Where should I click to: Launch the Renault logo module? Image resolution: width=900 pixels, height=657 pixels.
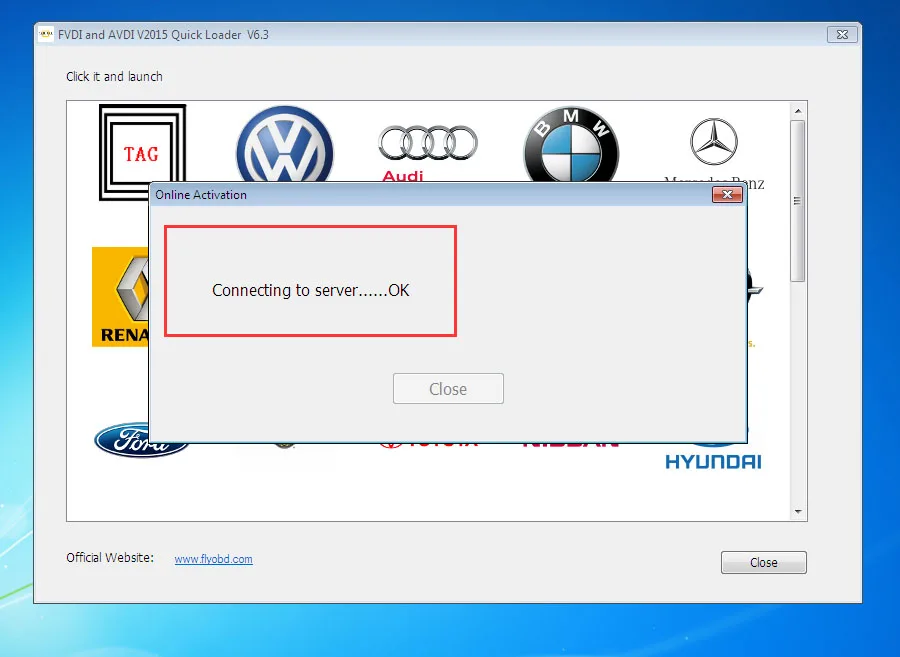point(120,297)
